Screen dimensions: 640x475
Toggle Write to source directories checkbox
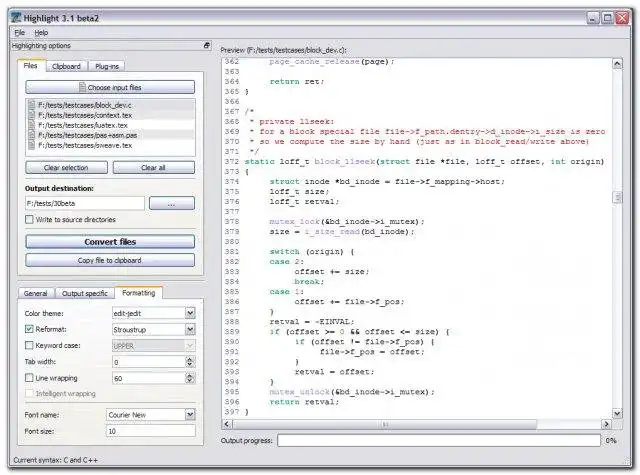pyautogui.click(x=29, y=220)
